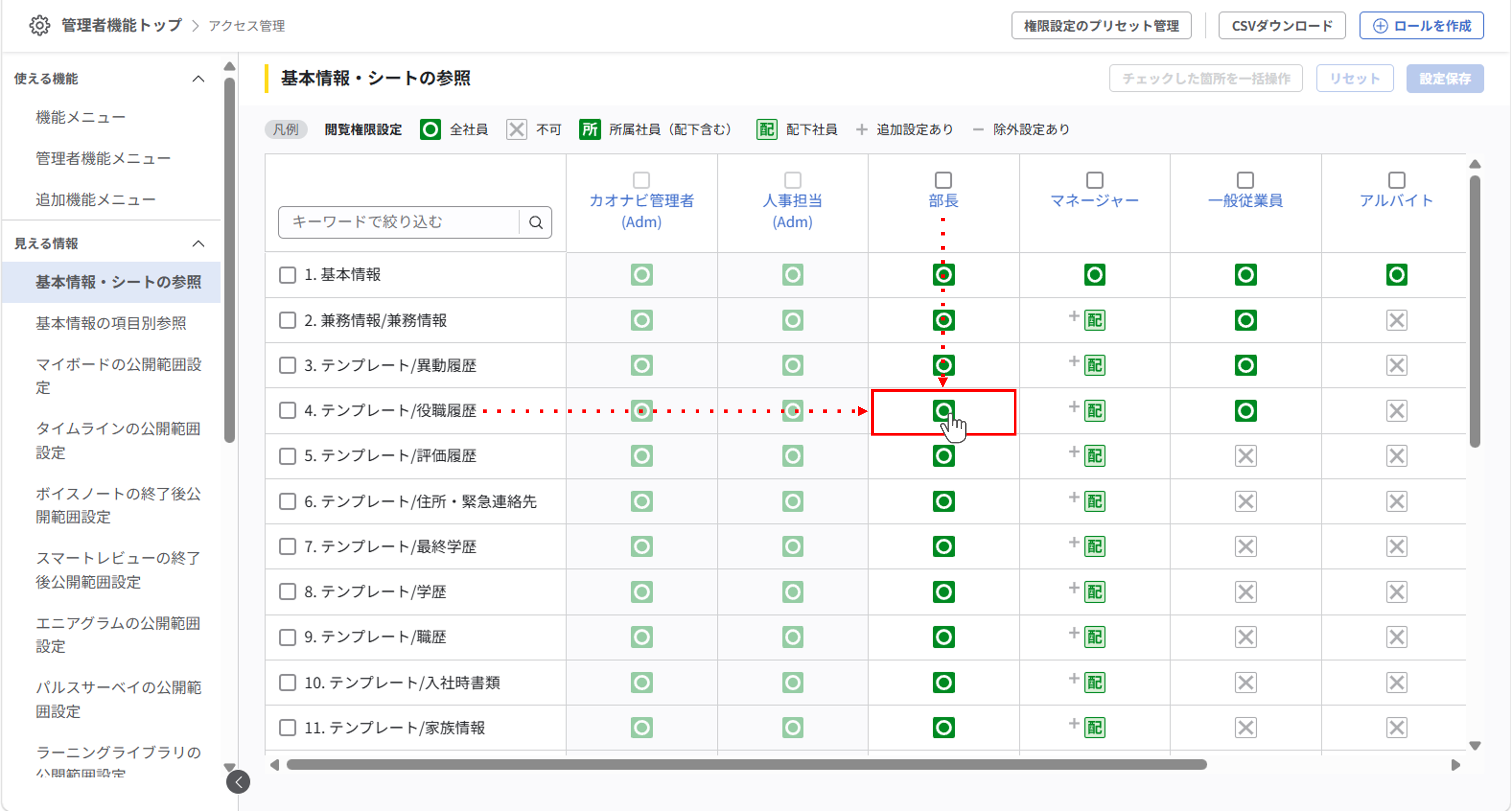
Task: Click the 一般従業員 permission icon for 4. テンプレート/役職履歴
Action: (1246, 411)
